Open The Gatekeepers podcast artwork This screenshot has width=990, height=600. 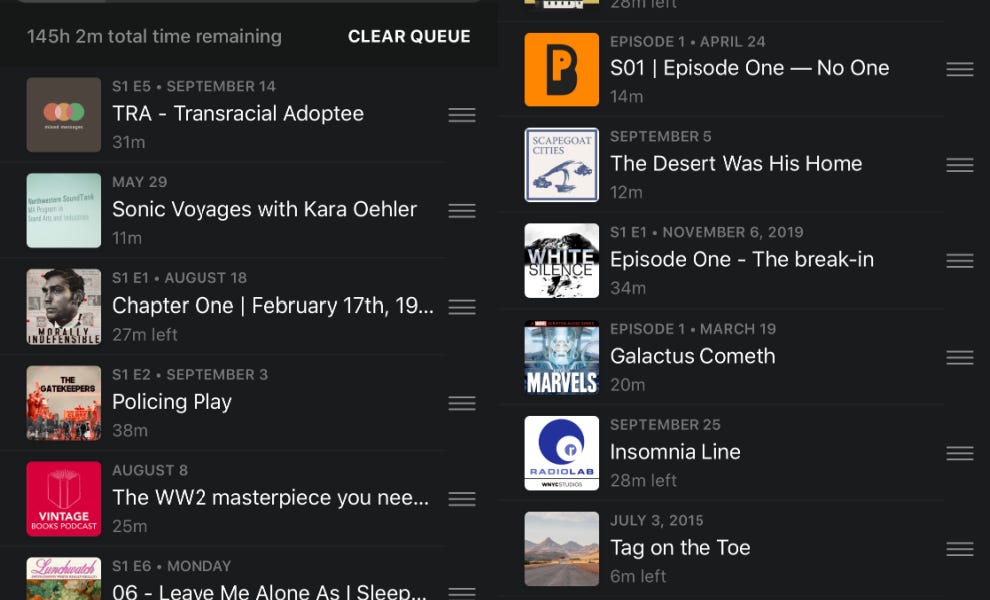tap(64, 403)
